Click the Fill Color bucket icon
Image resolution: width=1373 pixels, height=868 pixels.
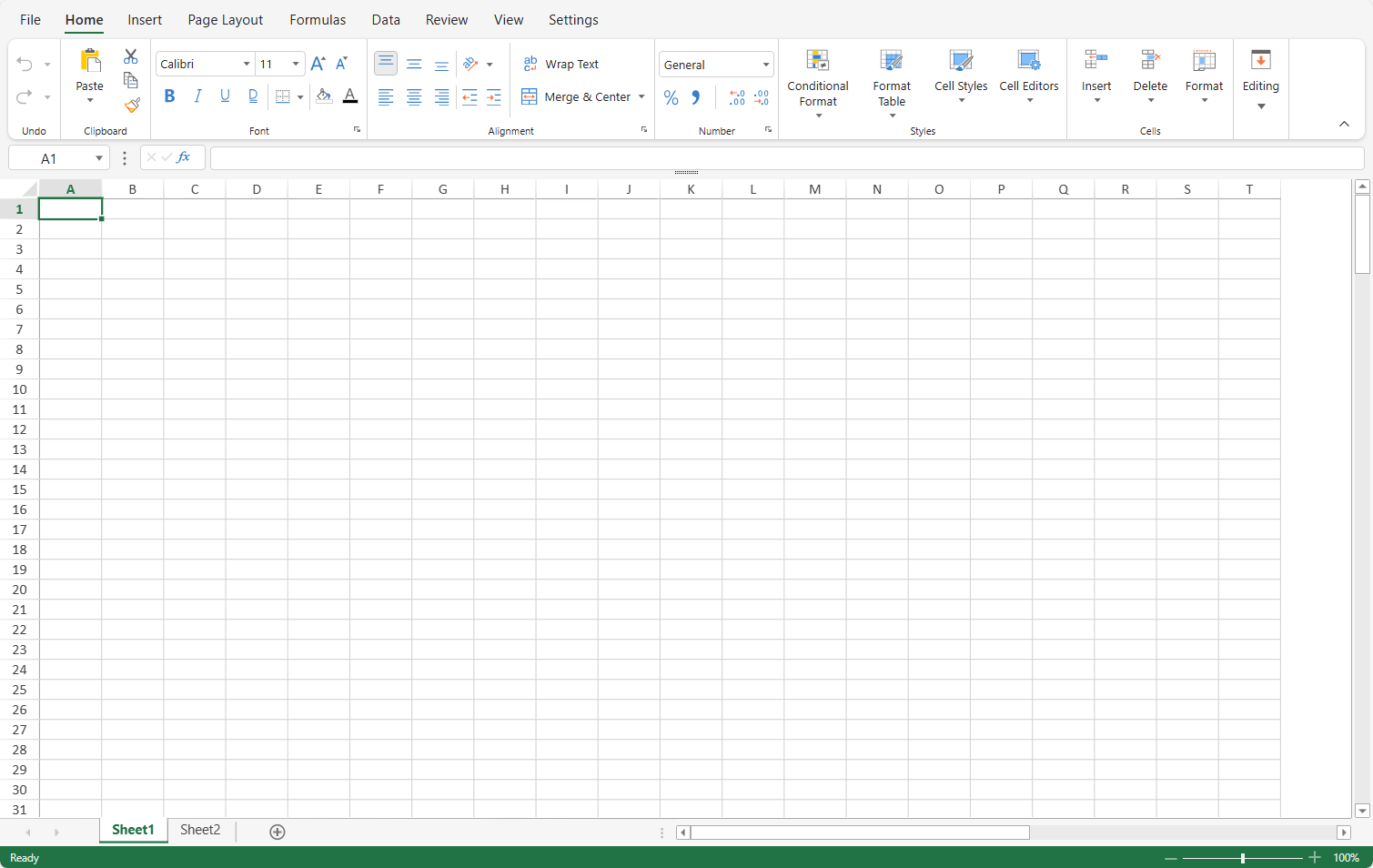point(324,96)
